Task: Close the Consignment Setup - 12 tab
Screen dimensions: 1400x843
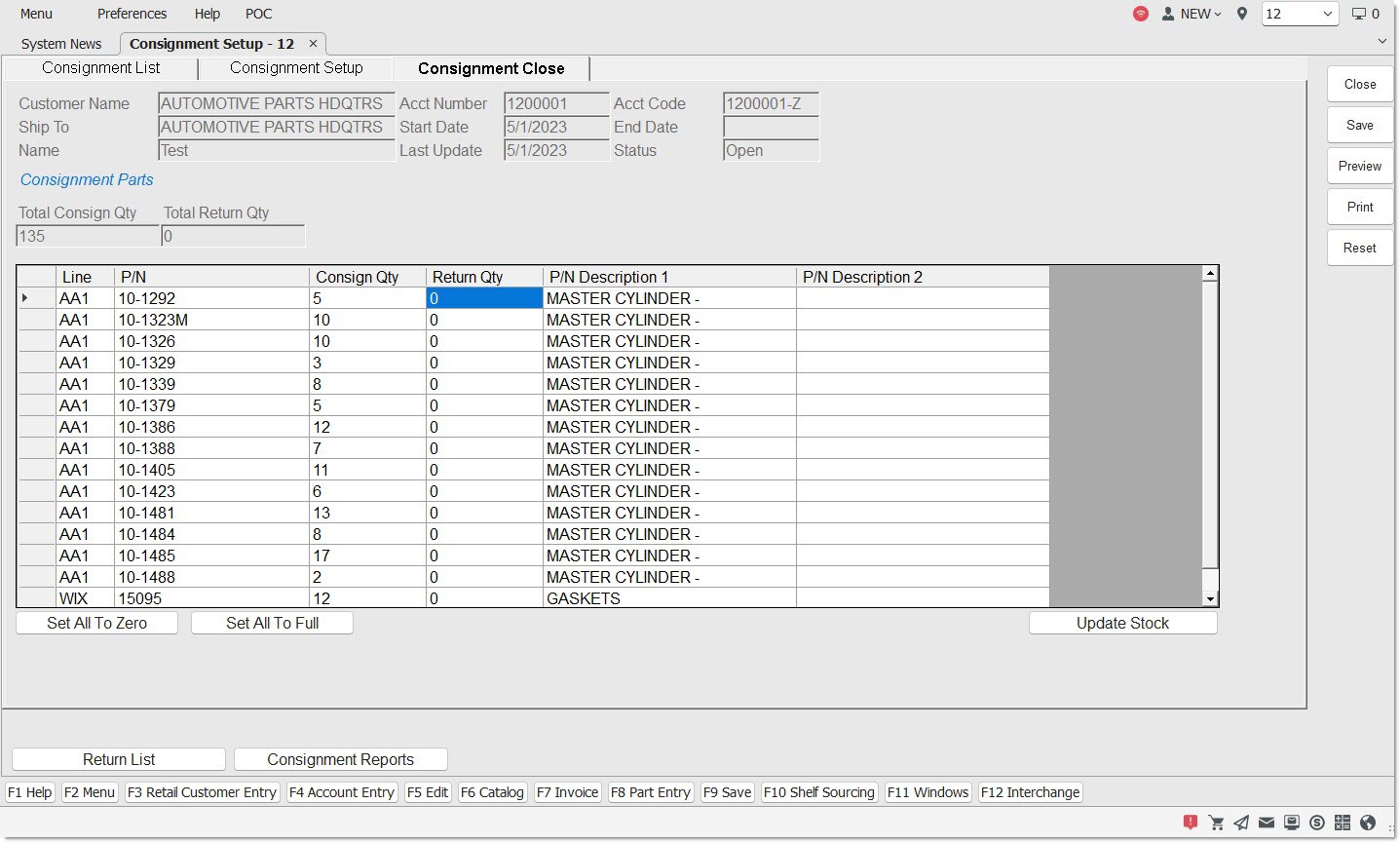Action: tap(313, 44)
